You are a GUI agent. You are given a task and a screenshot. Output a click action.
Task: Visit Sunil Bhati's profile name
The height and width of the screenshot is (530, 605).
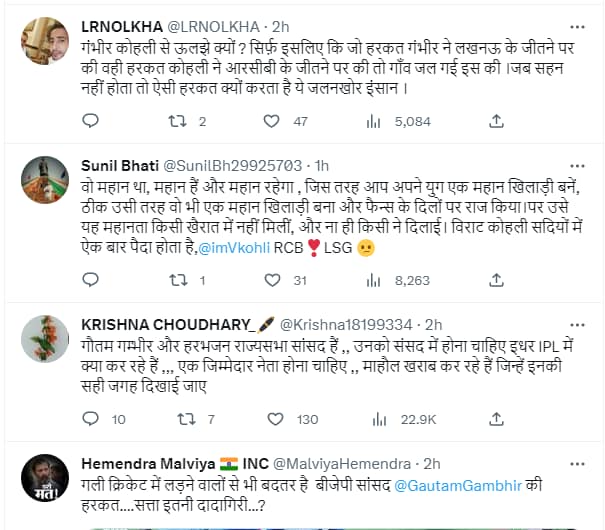coord(120,166)
